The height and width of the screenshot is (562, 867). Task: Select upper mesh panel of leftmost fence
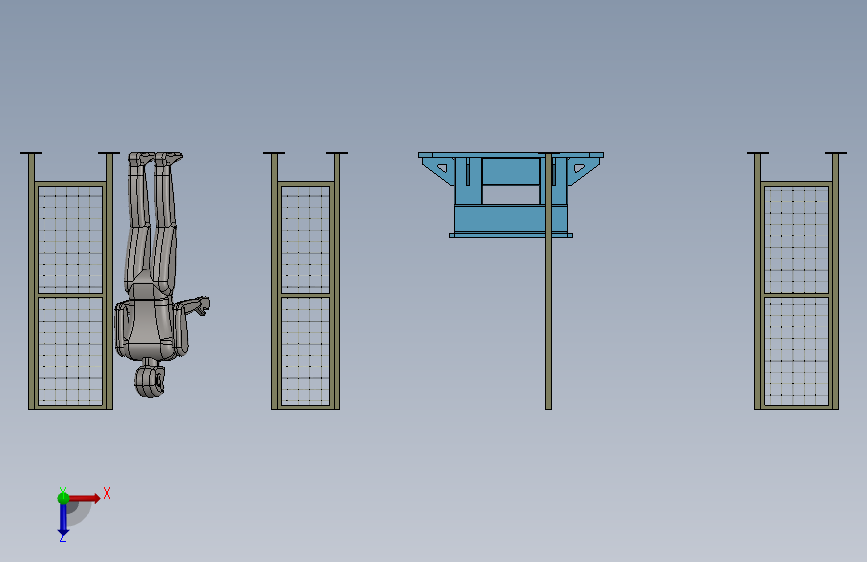pos(70,240)
